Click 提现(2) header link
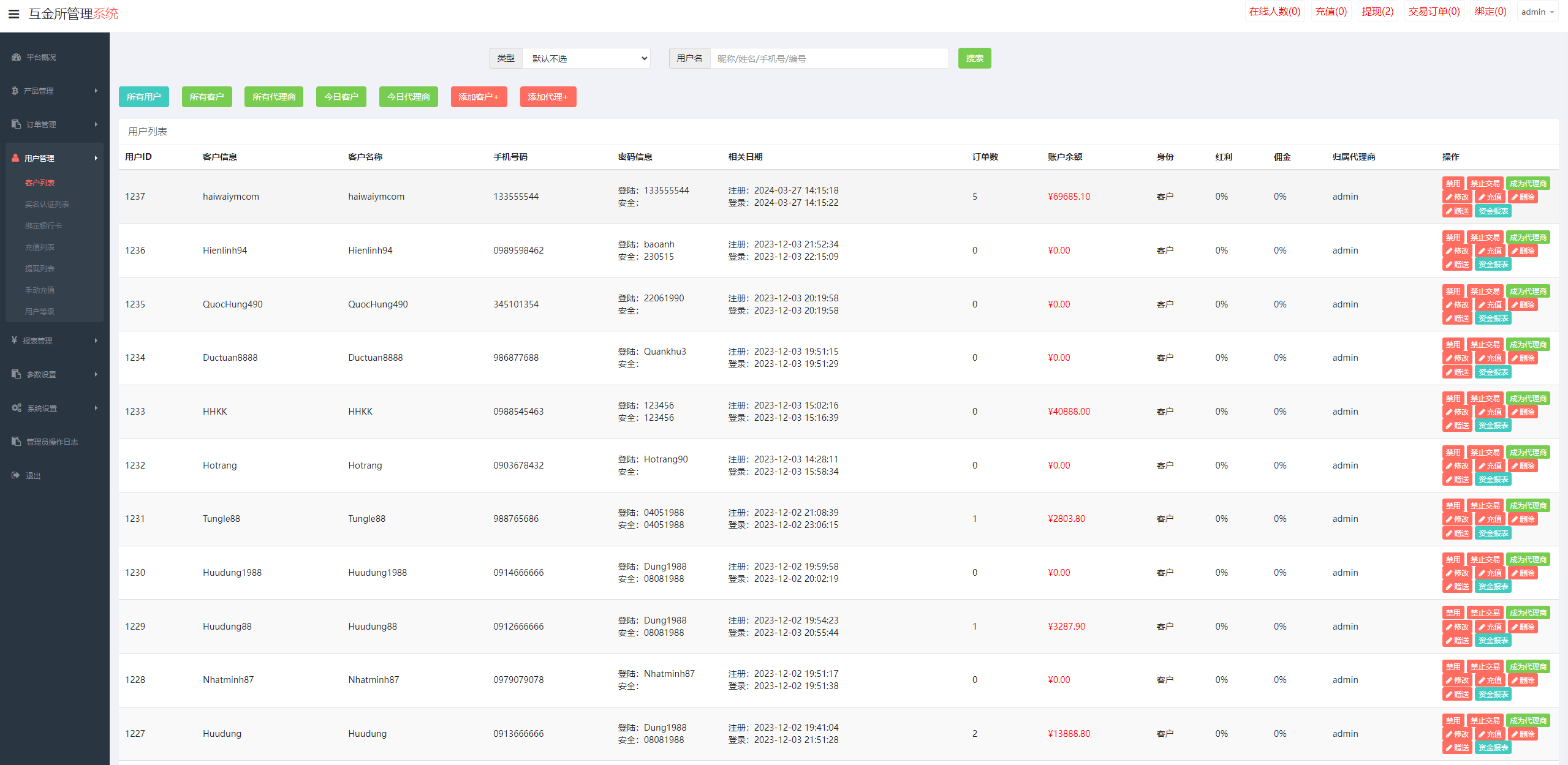This screenshot has width=1568, height=765. (x=1377, y=12)
